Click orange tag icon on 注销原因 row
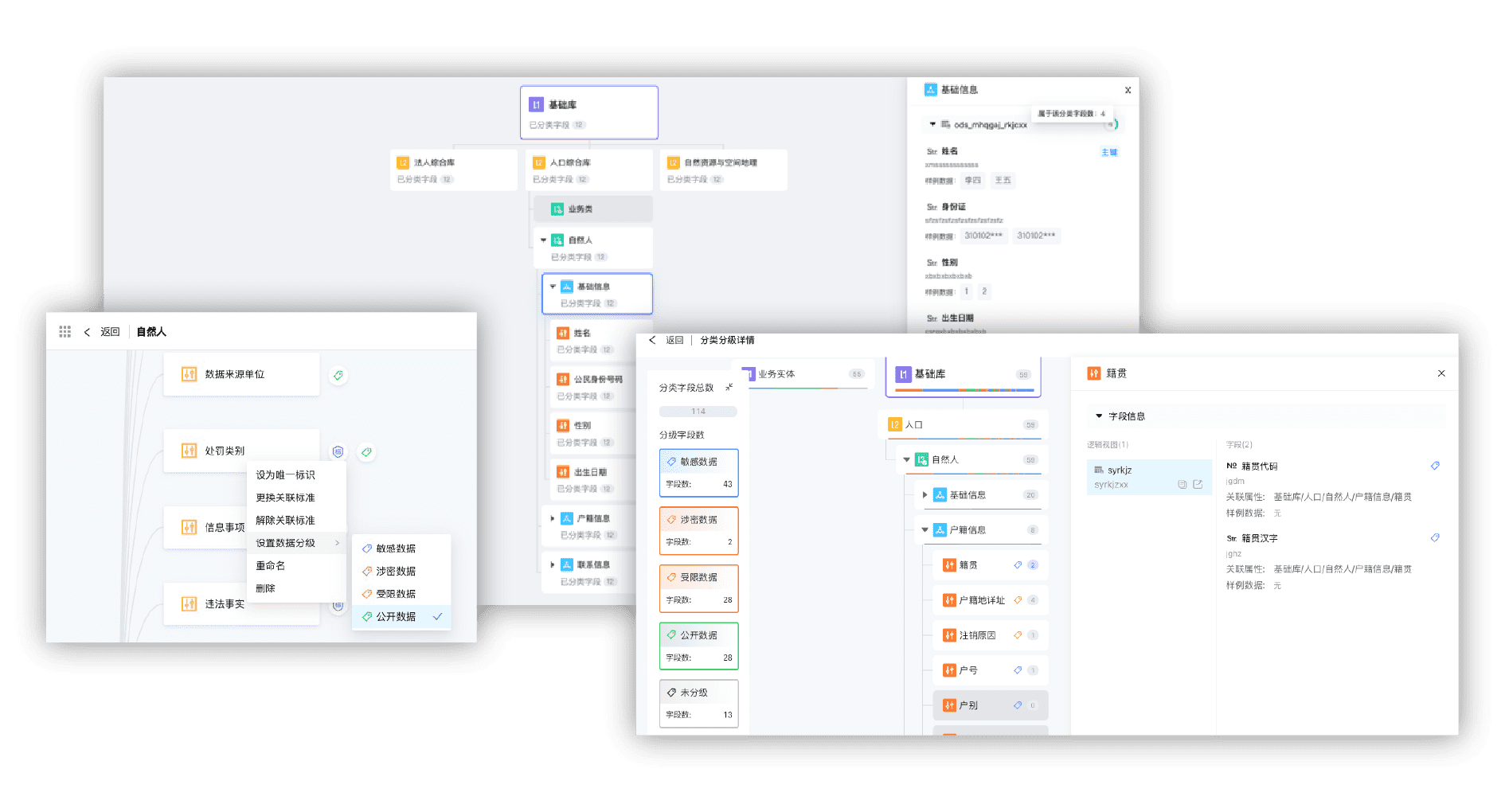 click(1018, 635)
